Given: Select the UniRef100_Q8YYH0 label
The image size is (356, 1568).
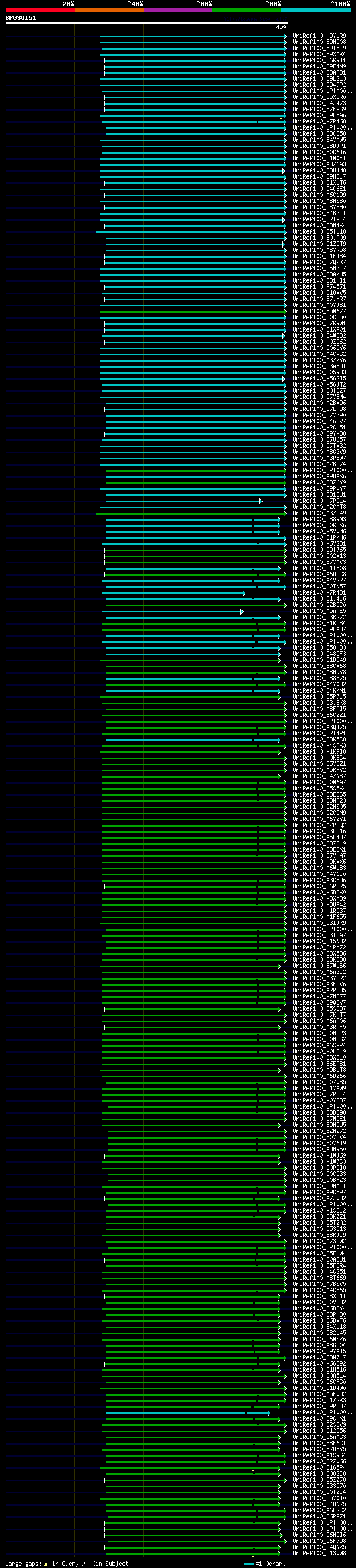Looking at the screenshot, I should [319, 207].
